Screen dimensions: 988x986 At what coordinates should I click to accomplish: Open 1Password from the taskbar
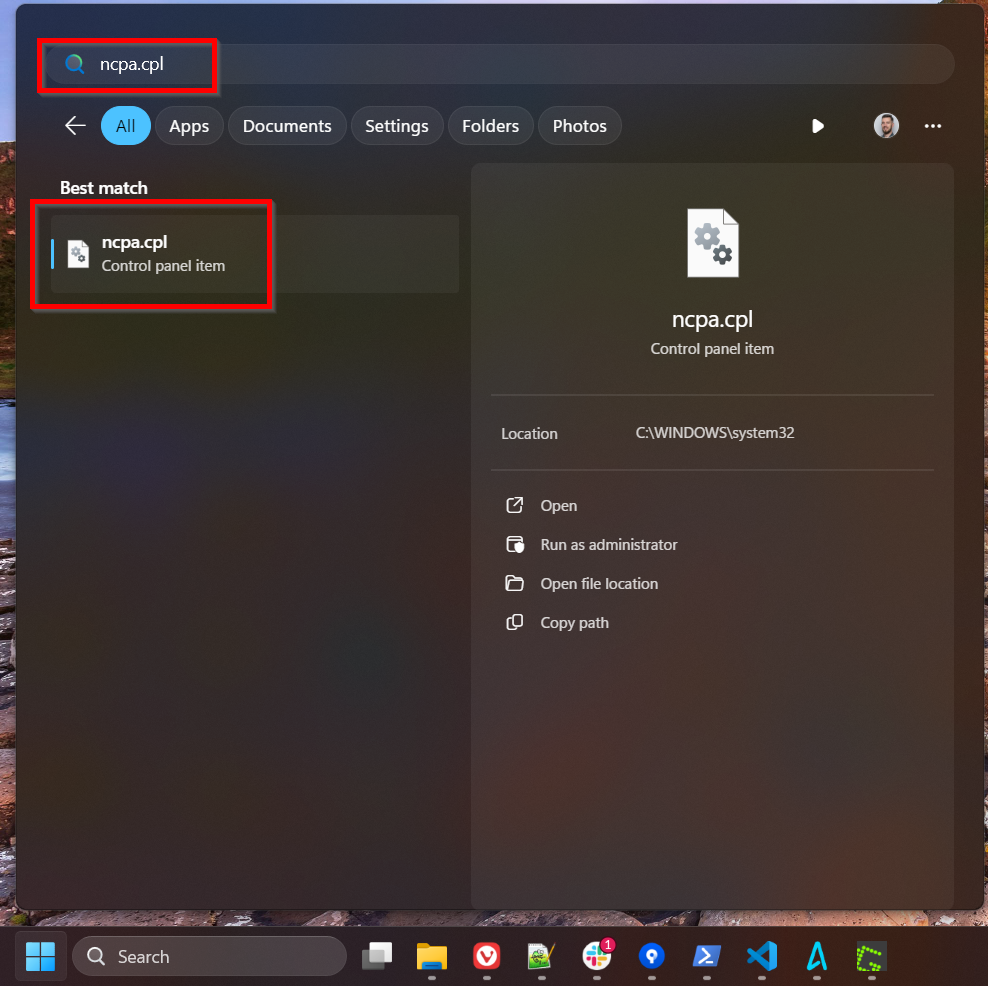tap(652, 956)
